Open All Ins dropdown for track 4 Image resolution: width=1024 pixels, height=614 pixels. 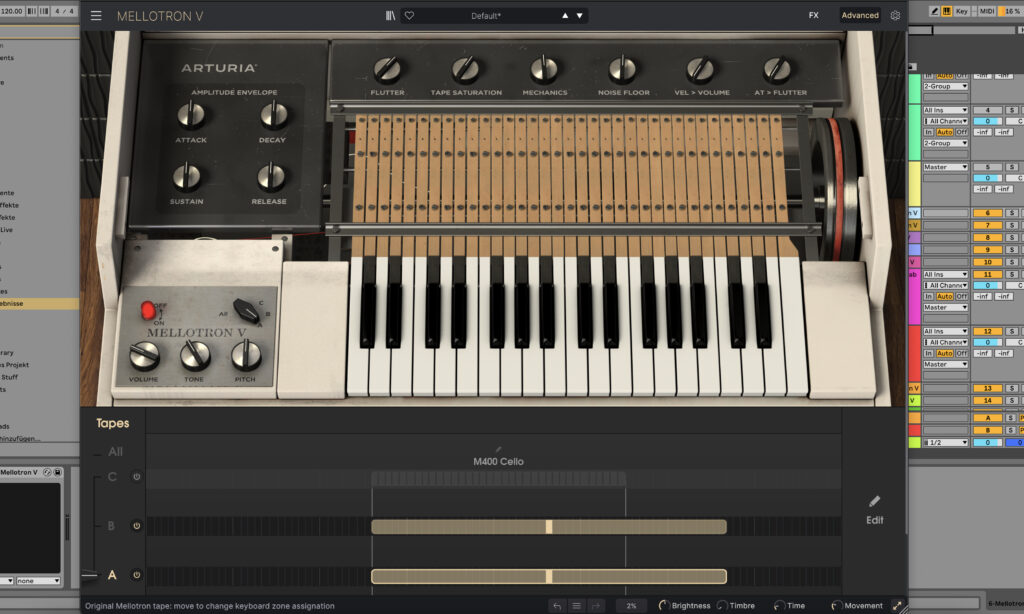[x=945, y=110]
